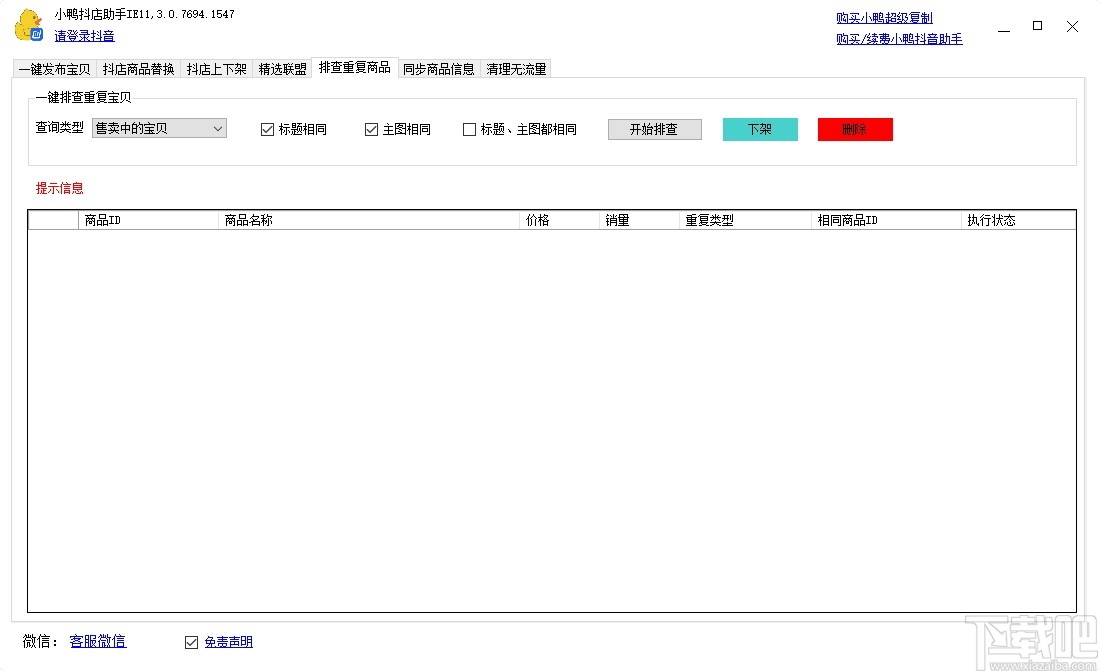Open the 客服微信 link
This screenshot has width=1100, height=671.
[x=98, y=641]
